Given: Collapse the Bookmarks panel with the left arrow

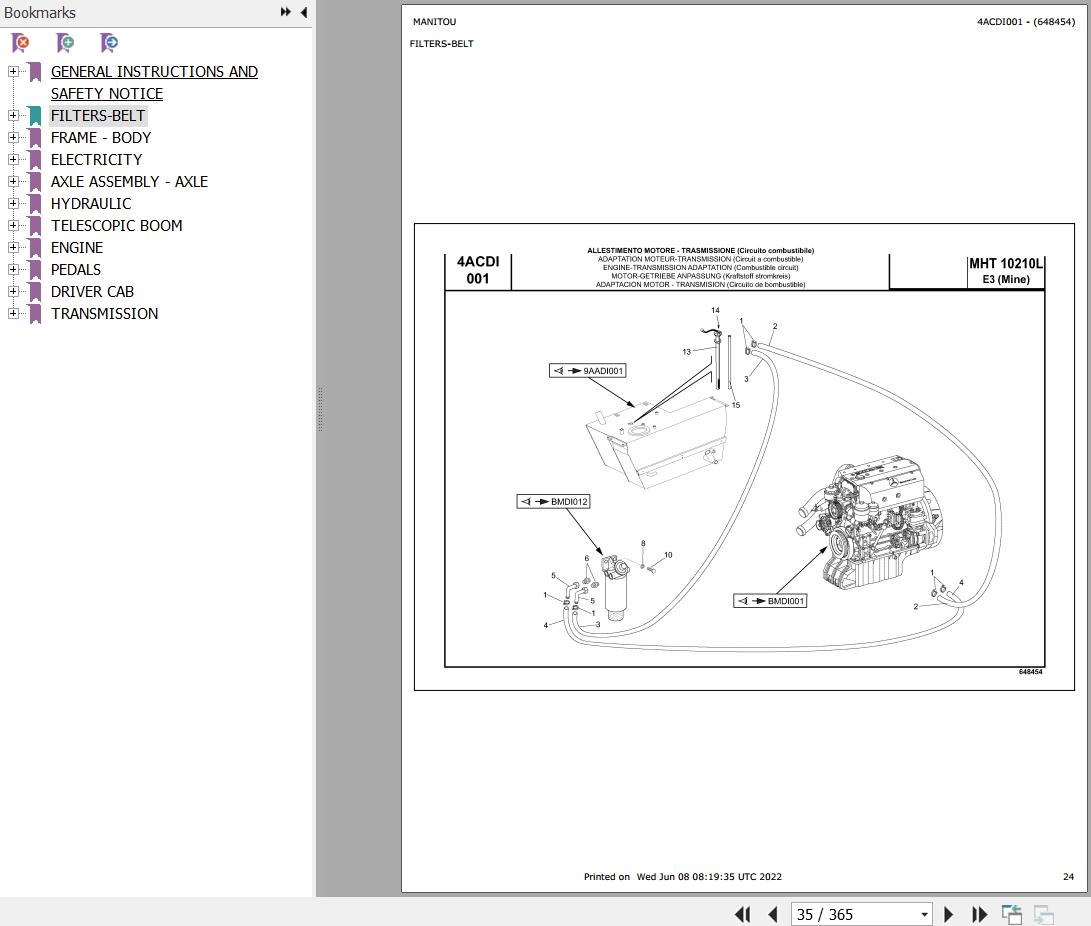Looking at the screenshot, I should click(304, 12).
